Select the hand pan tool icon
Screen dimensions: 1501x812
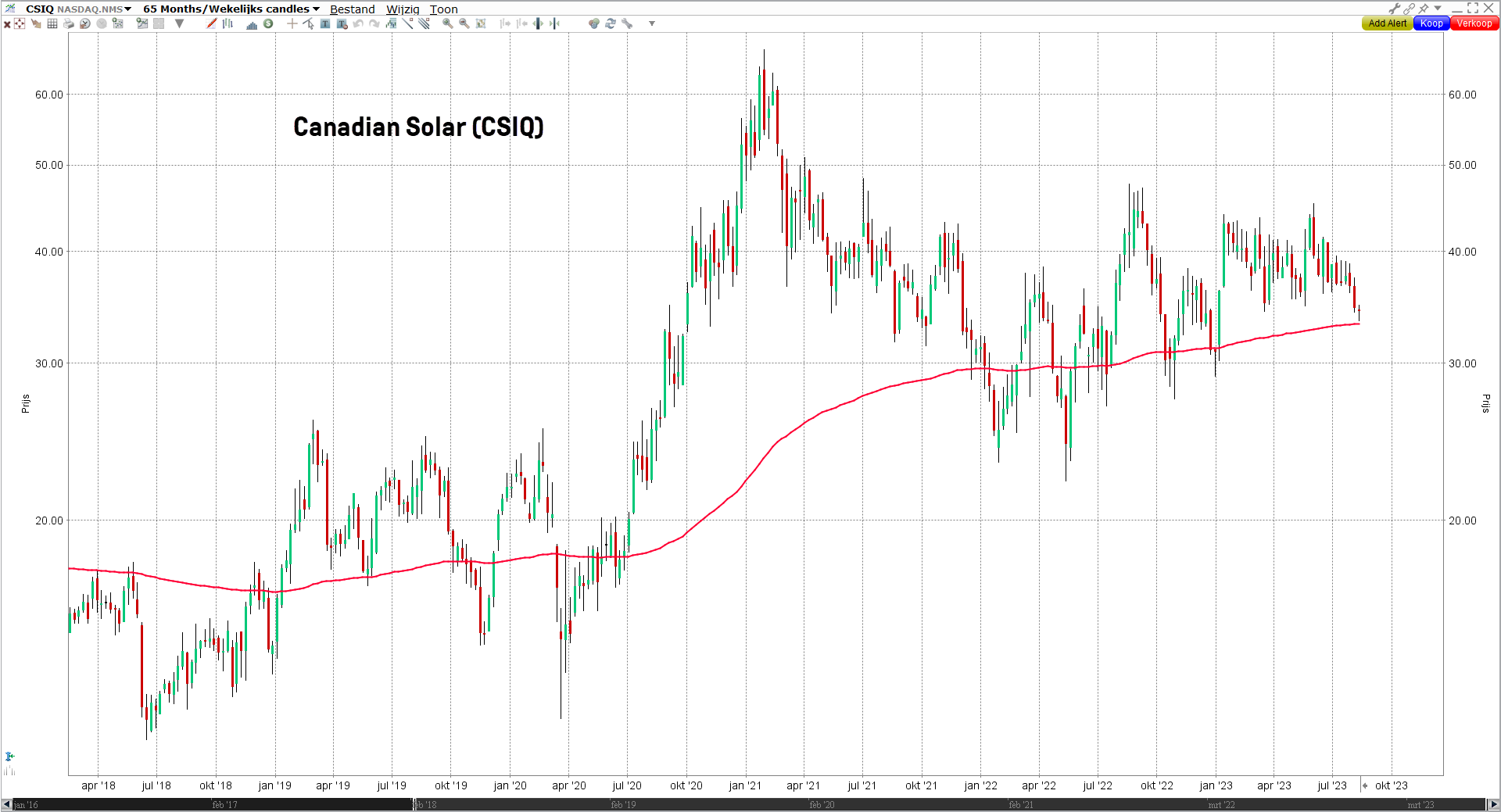[x=36, y=23]
